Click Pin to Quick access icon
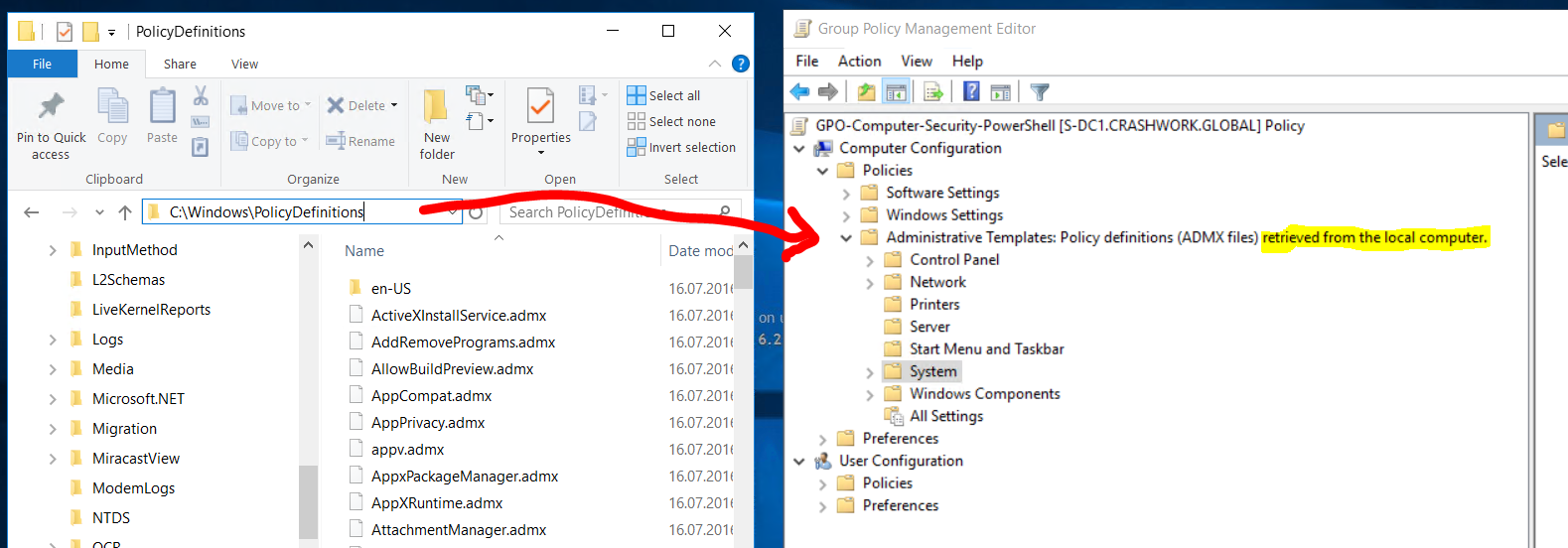1568x548 pixels. 51,106
